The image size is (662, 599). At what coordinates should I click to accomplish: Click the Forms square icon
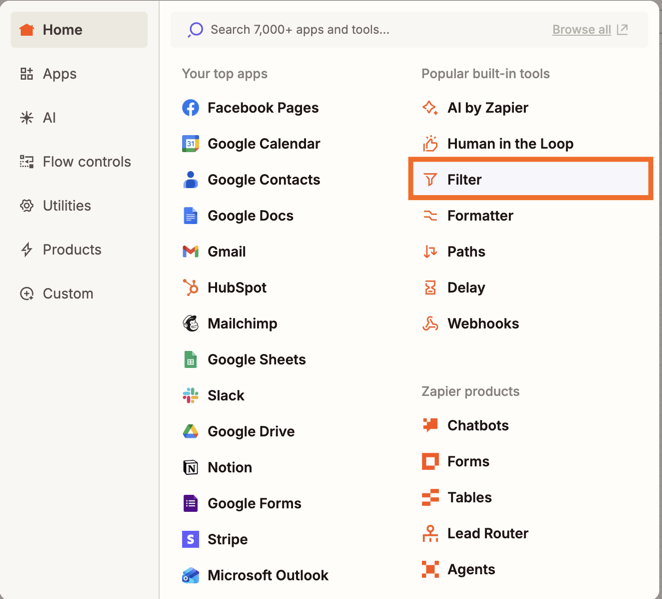coord(430,461)
